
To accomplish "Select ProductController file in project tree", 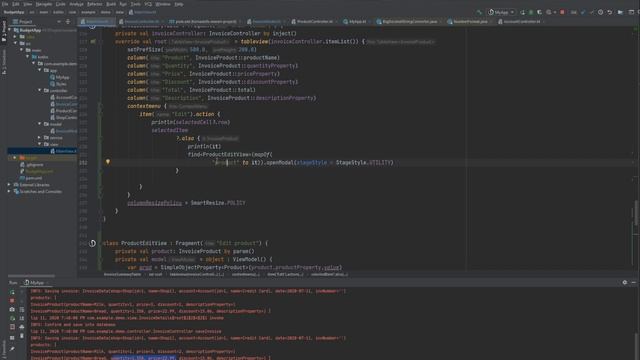I will click(x=64, y=111).
